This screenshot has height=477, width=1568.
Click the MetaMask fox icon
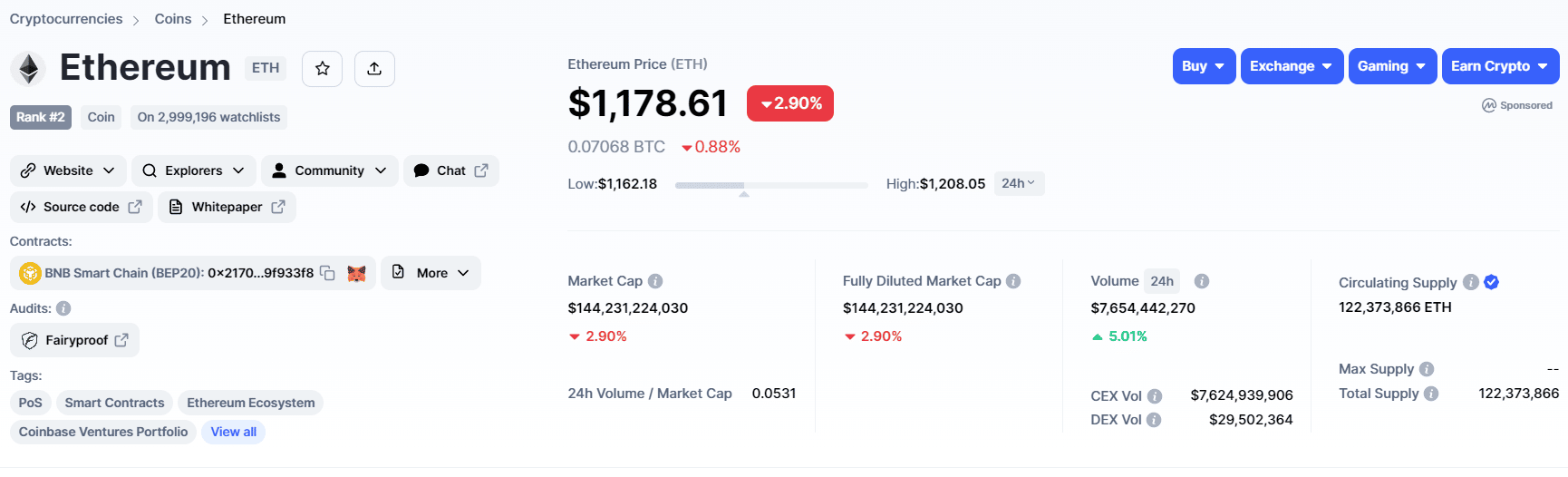[x=357, y=273]
